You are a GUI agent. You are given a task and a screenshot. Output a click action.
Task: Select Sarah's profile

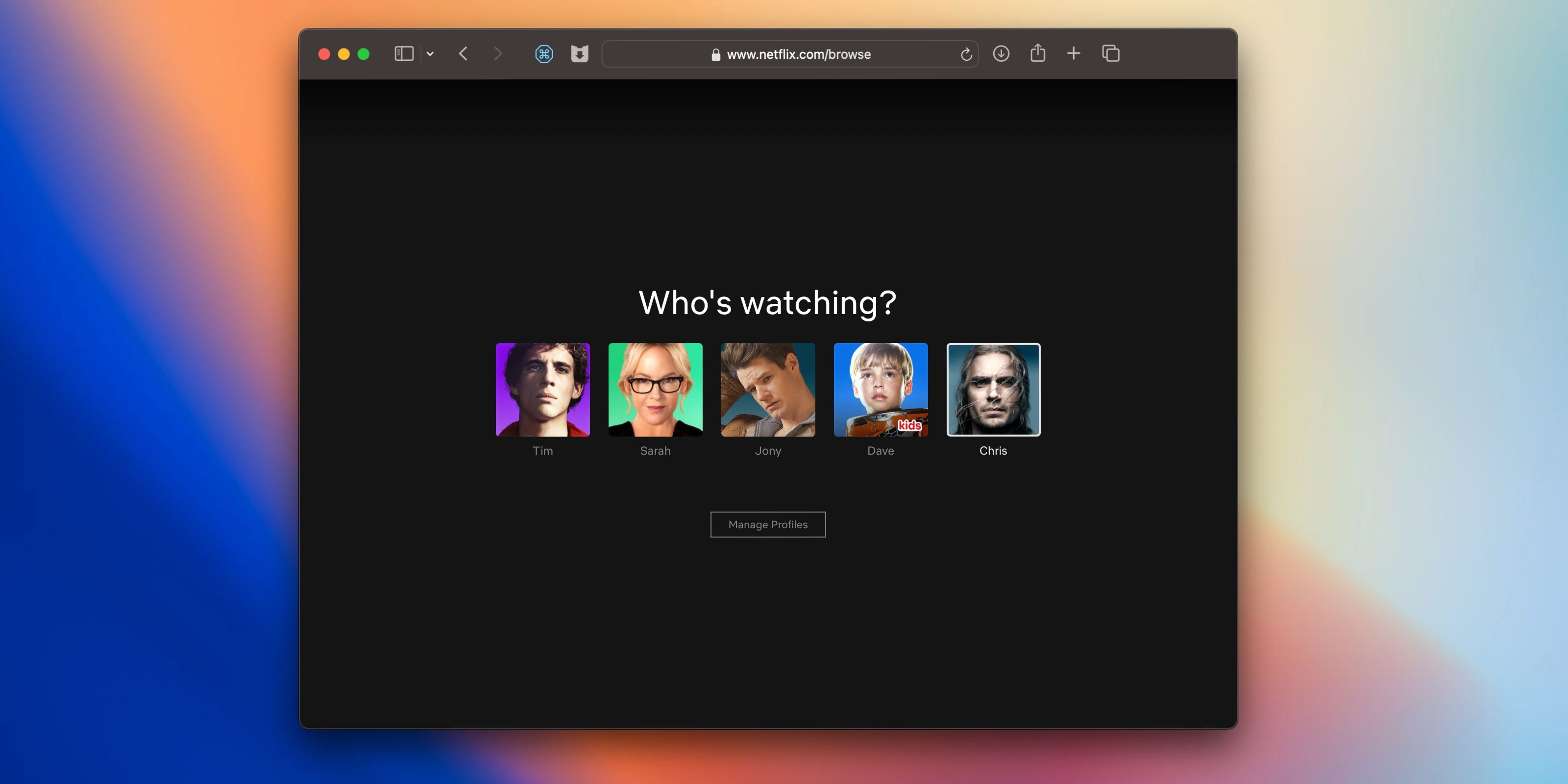pyautogui.click(x=655, y=390)
